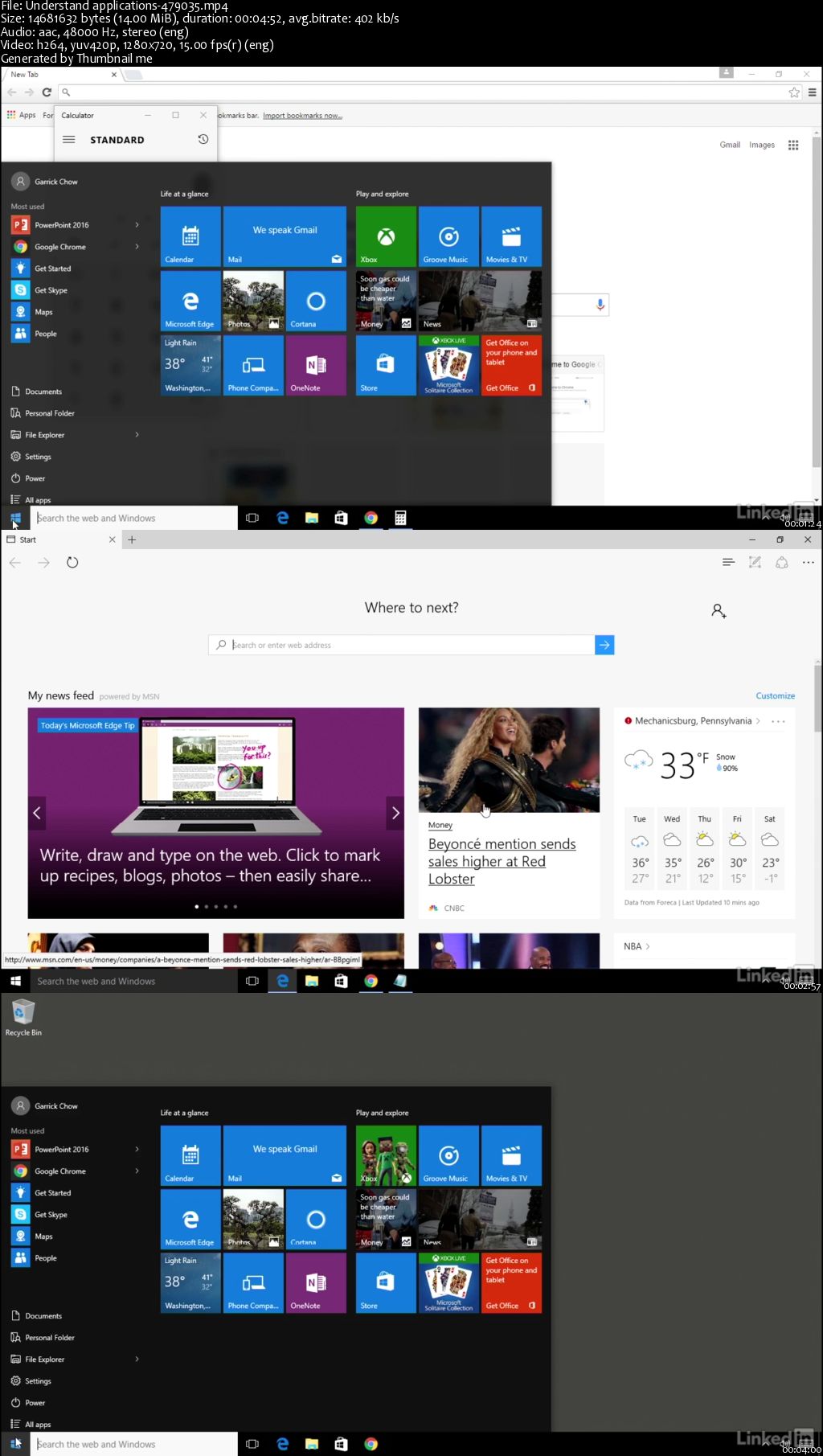Open Store tile in the Recycle Bin frame
The width and height of the screenshot is (823, 1456).
386,1283
